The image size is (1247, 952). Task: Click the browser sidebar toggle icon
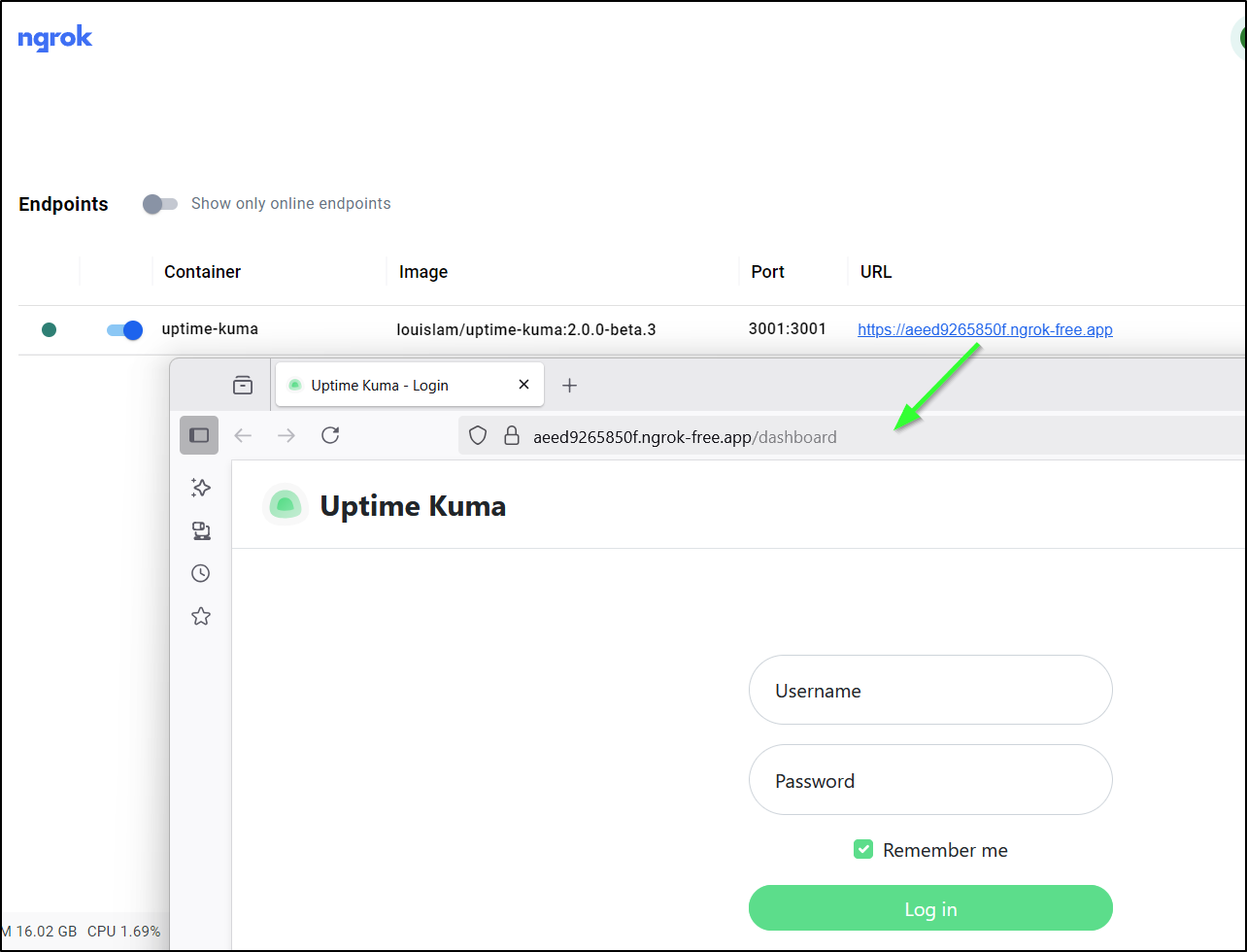[199, 435]
